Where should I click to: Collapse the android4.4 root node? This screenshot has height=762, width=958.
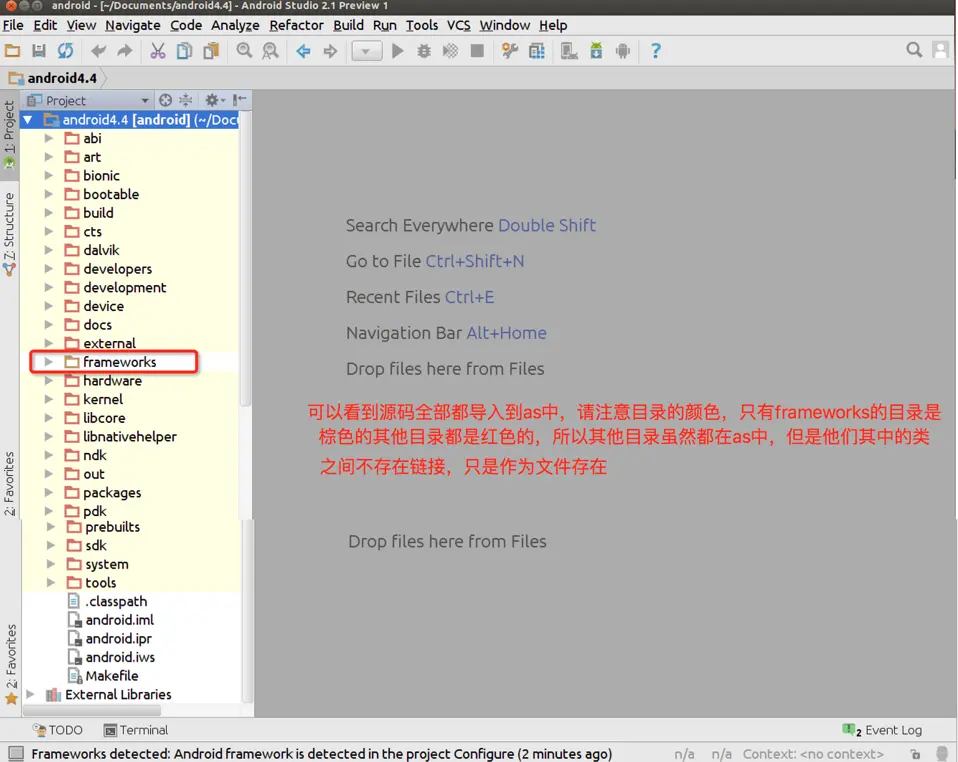pyautogui.click(x=28, y=120)
